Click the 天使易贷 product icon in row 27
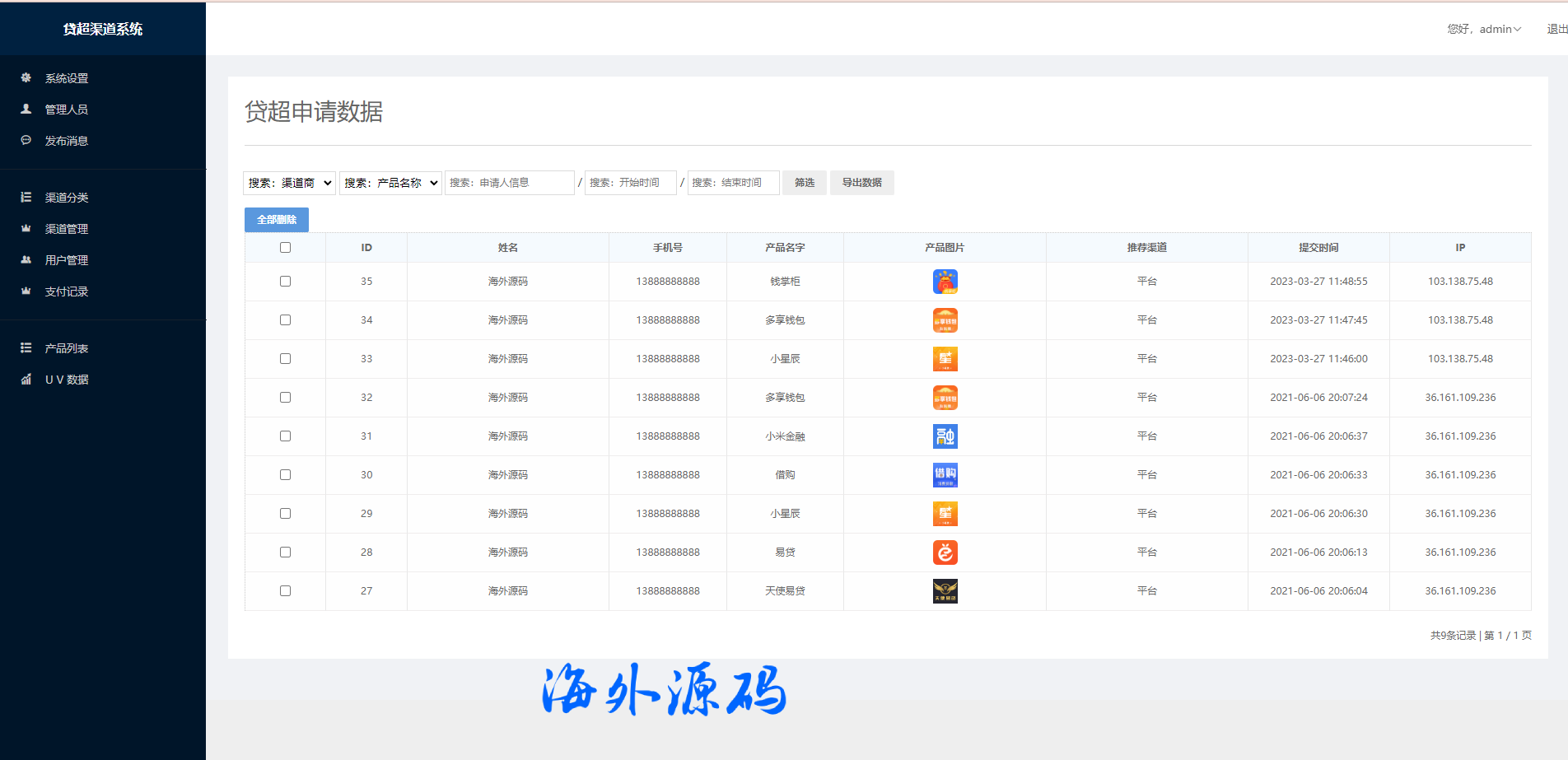Image resolution: width=1568 pixels, height=760 pixels. (x=945, y=591)
